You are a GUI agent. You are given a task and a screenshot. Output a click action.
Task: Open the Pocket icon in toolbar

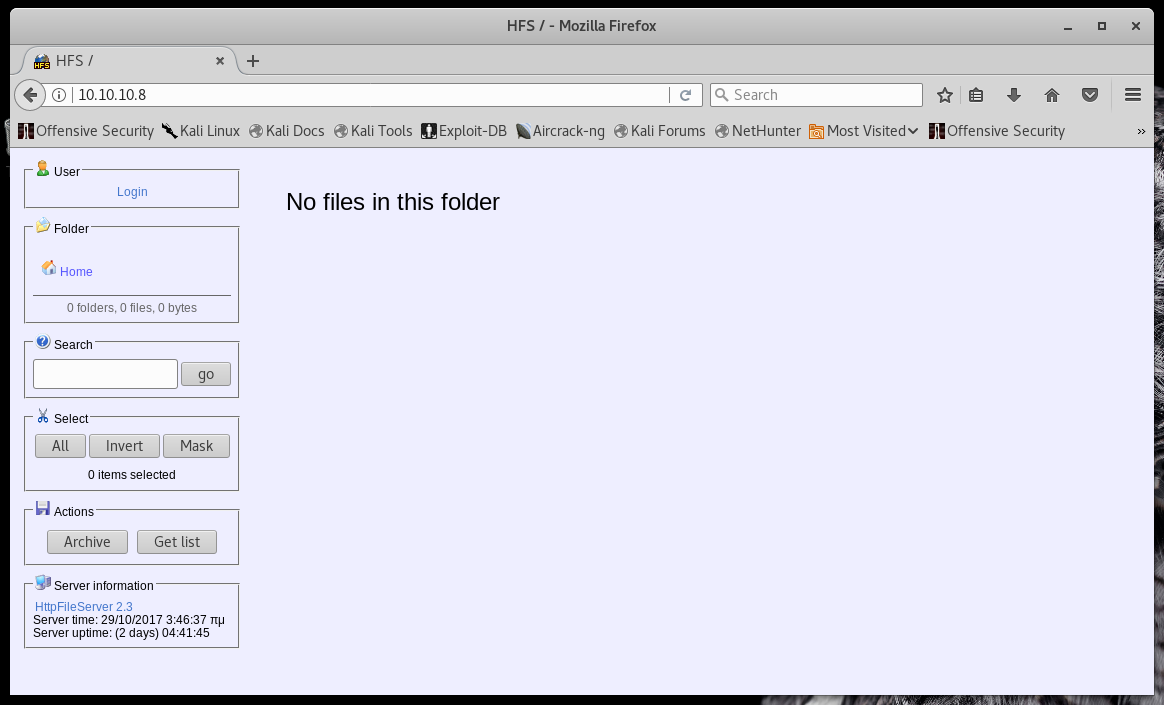click(1090, 95)
